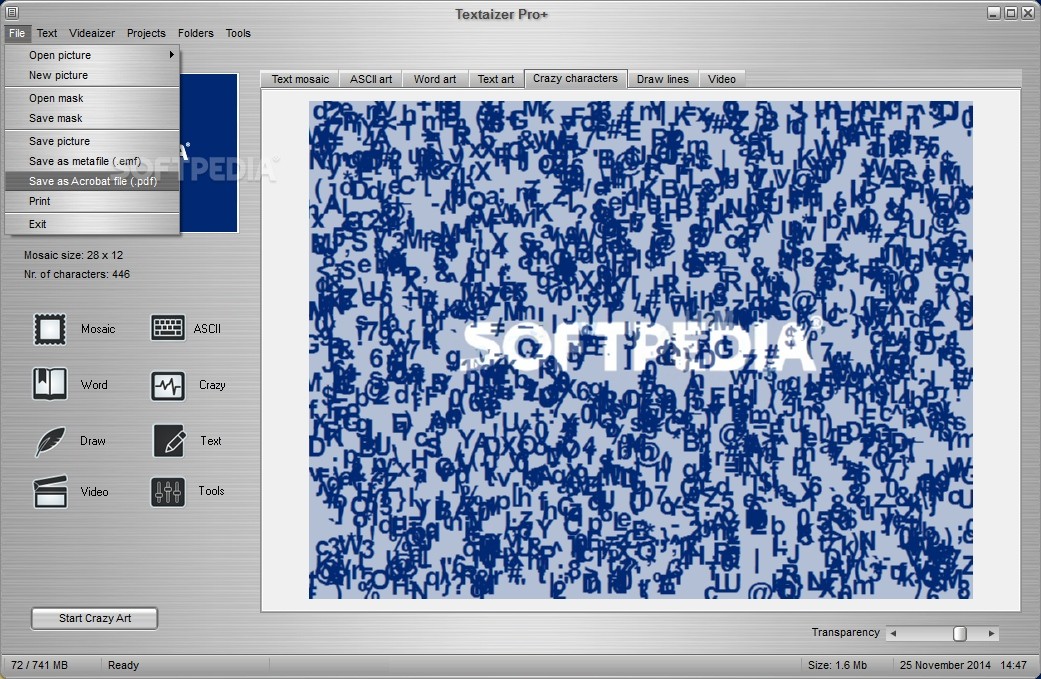Minimize the Textaizer Pro+ window
Screen dimensions: 1041x679
click(x=993, y=13)
